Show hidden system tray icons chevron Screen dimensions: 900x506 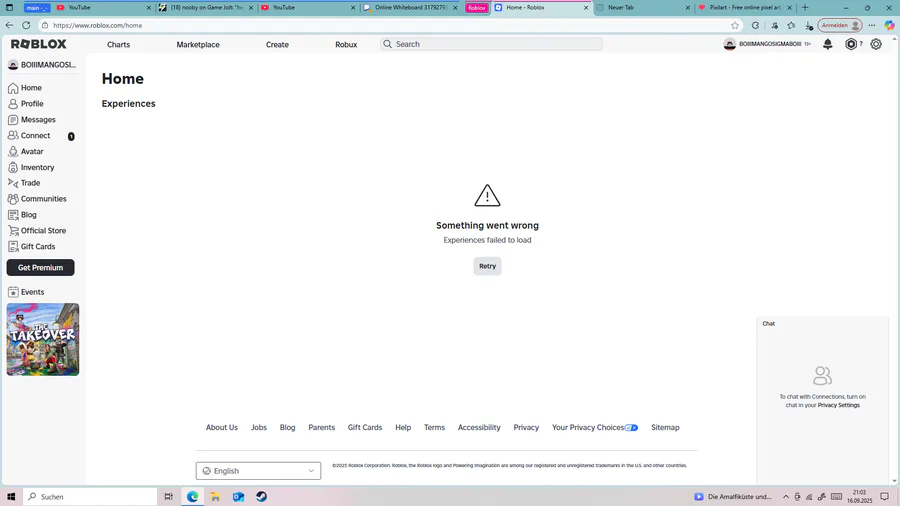[786, 497]
